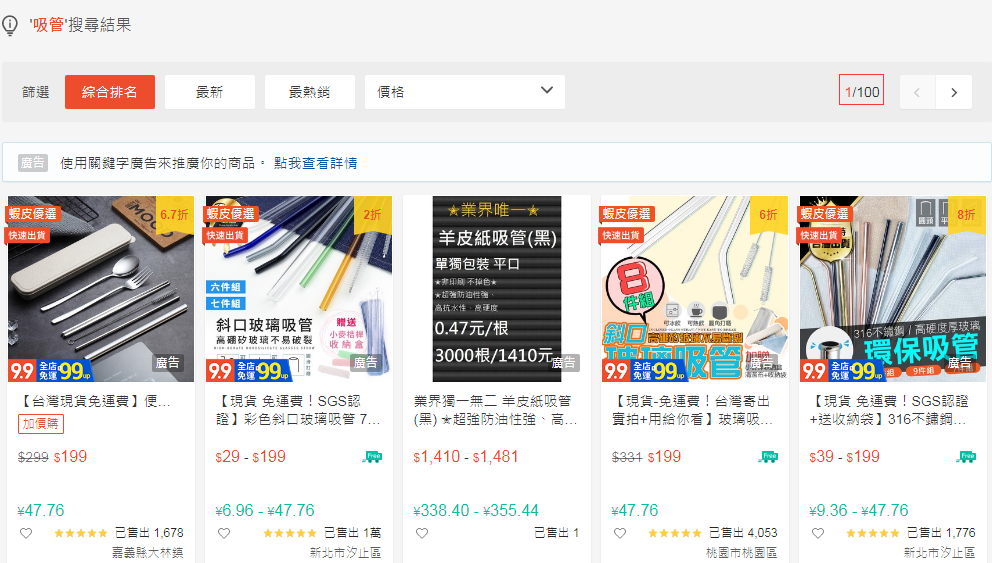Click the converted price ¥6.96 - ¥47.76
This screenshot has width=992, height=563.
click(x=264, y=510)
